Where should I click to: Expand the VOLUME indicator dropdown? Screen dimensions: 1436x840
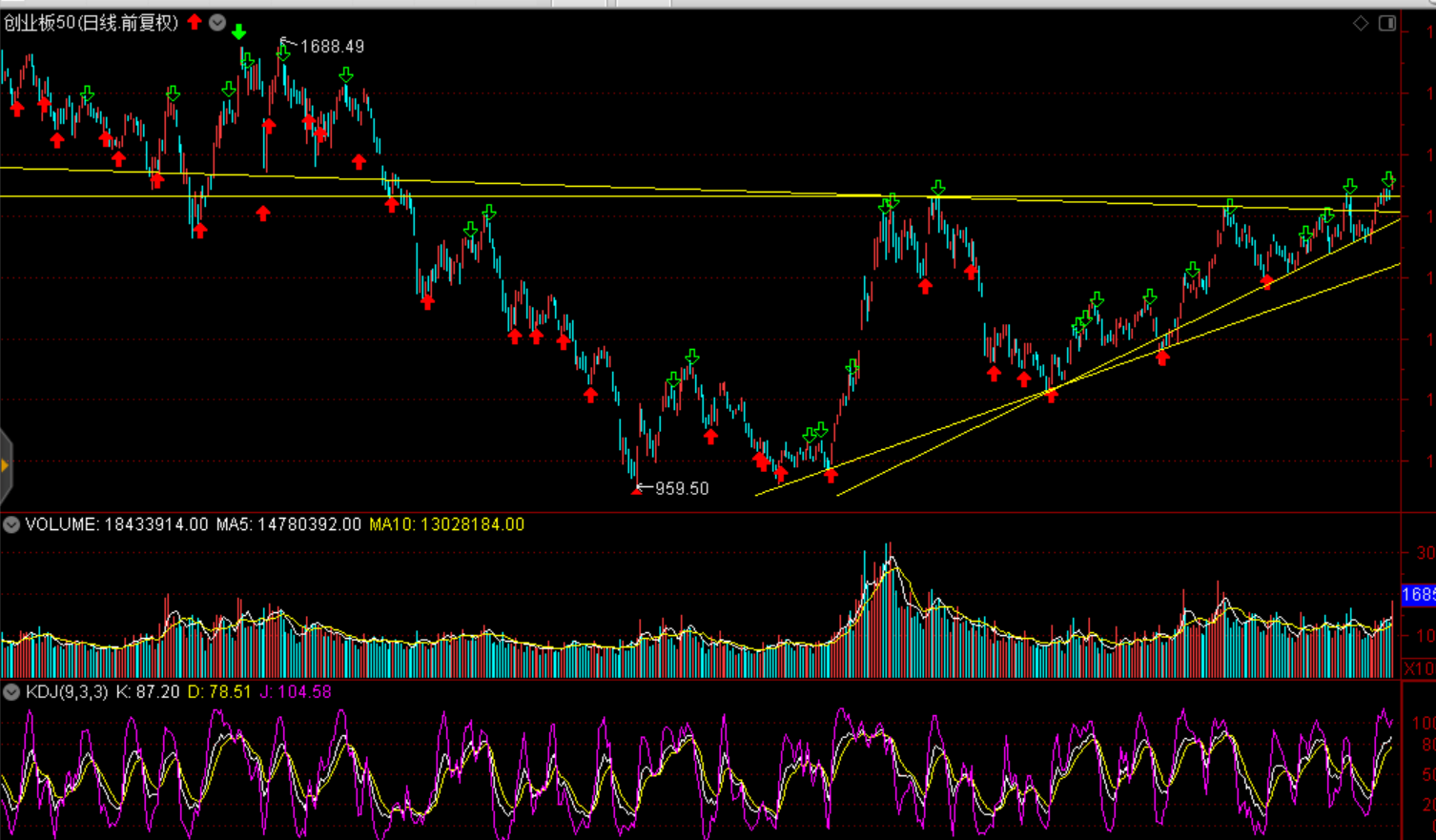[11, 524]
